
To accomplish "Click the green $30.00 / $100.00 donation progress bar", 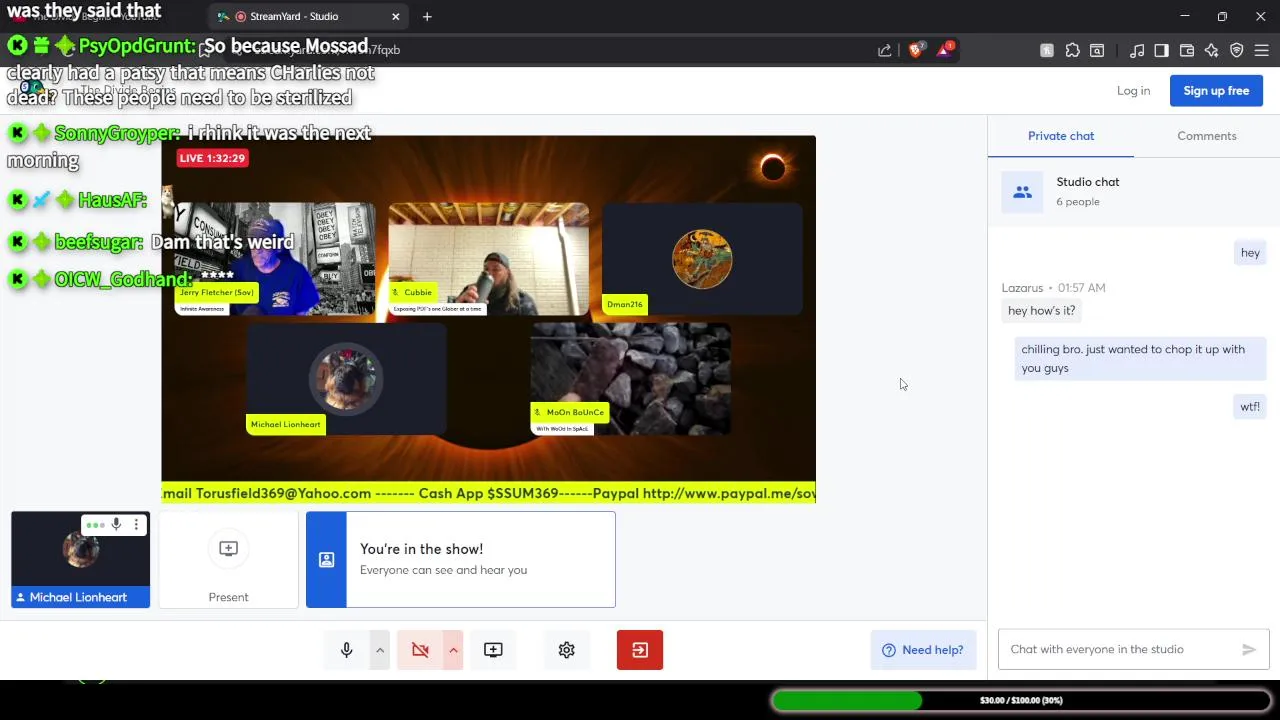I will pos(1021,700).
